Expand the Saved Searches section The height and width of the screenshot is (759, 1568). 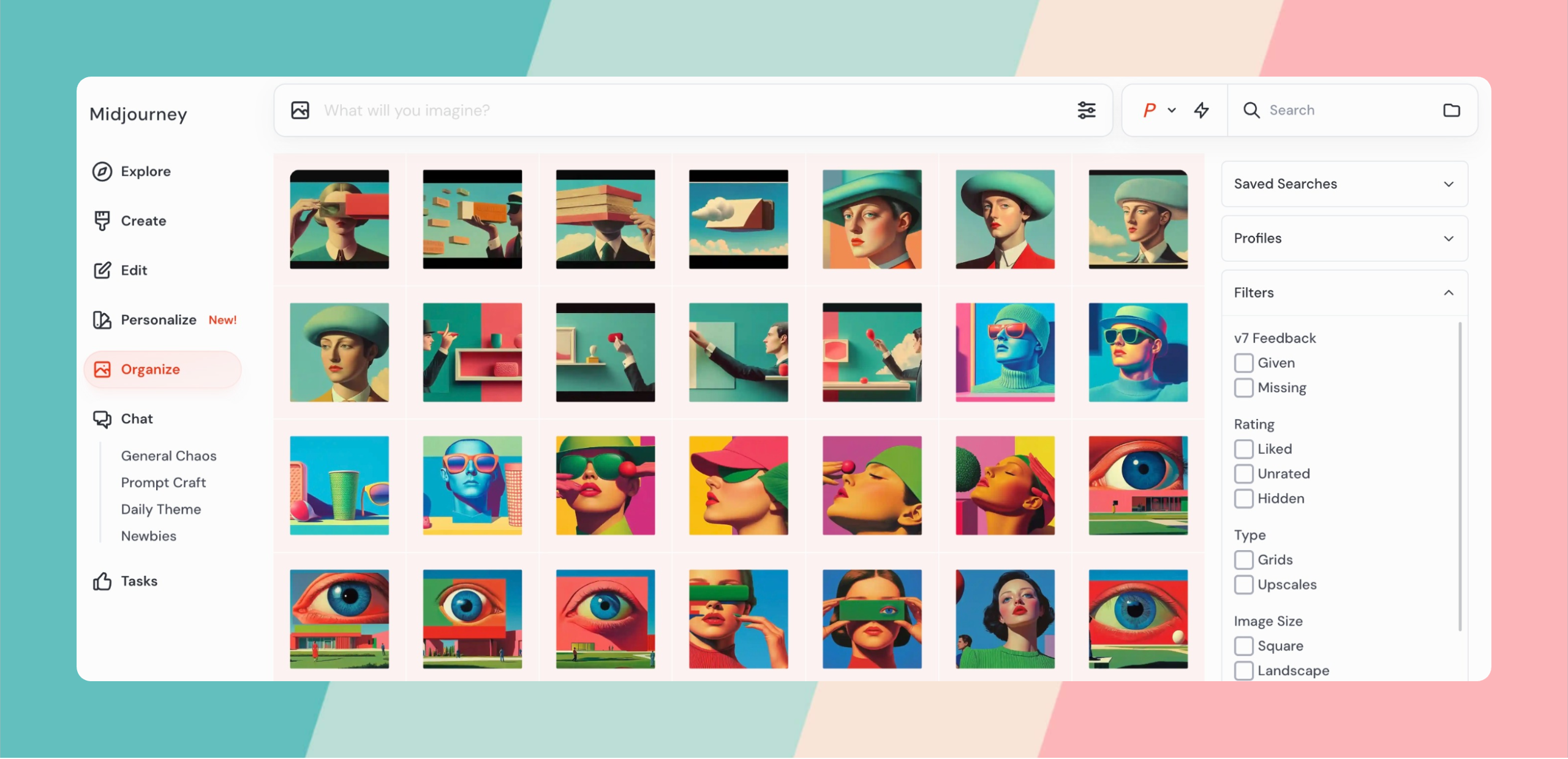coord(1344,184)
